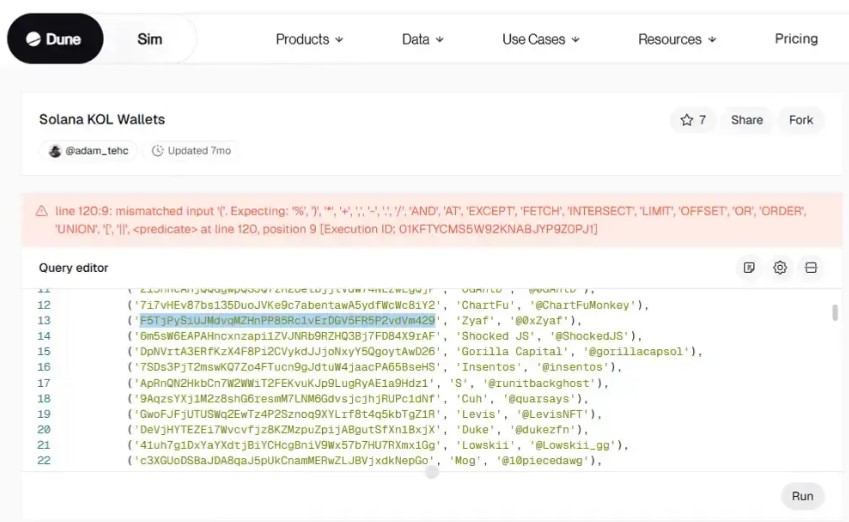
Task: Click the editor vertical scrollbar thumb
Action: pyautogui.click(x=835, y=313)
